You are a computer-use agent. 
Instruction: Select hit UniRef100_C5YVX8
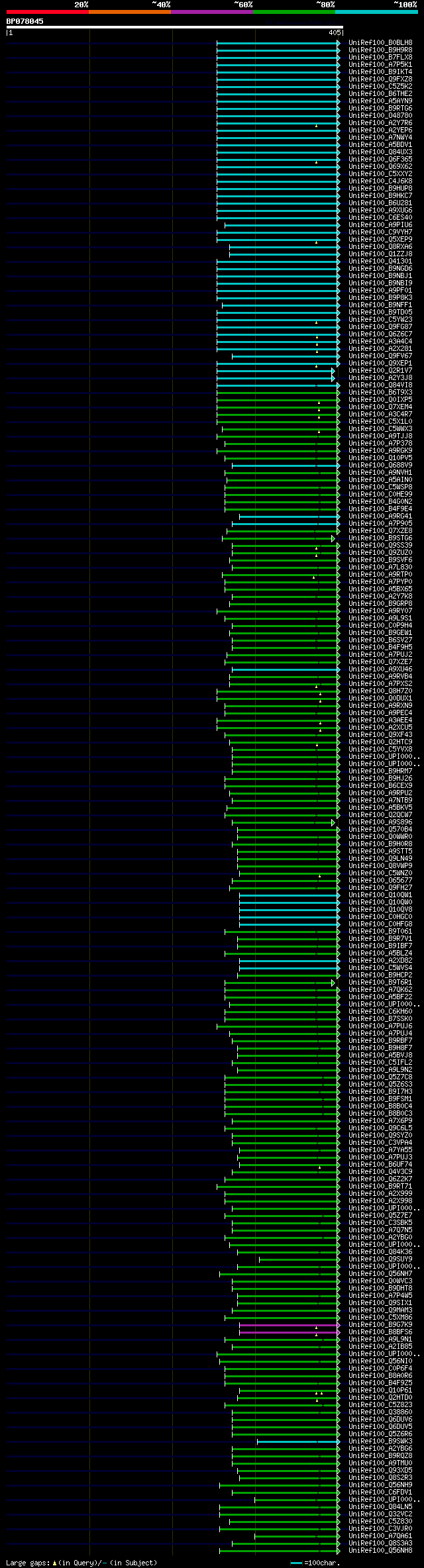coord(380,750)
